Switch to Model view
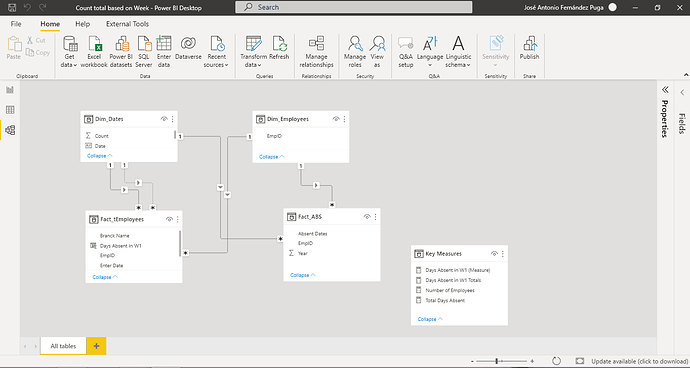This screenshot has width=690, height=368. (10, 130)
